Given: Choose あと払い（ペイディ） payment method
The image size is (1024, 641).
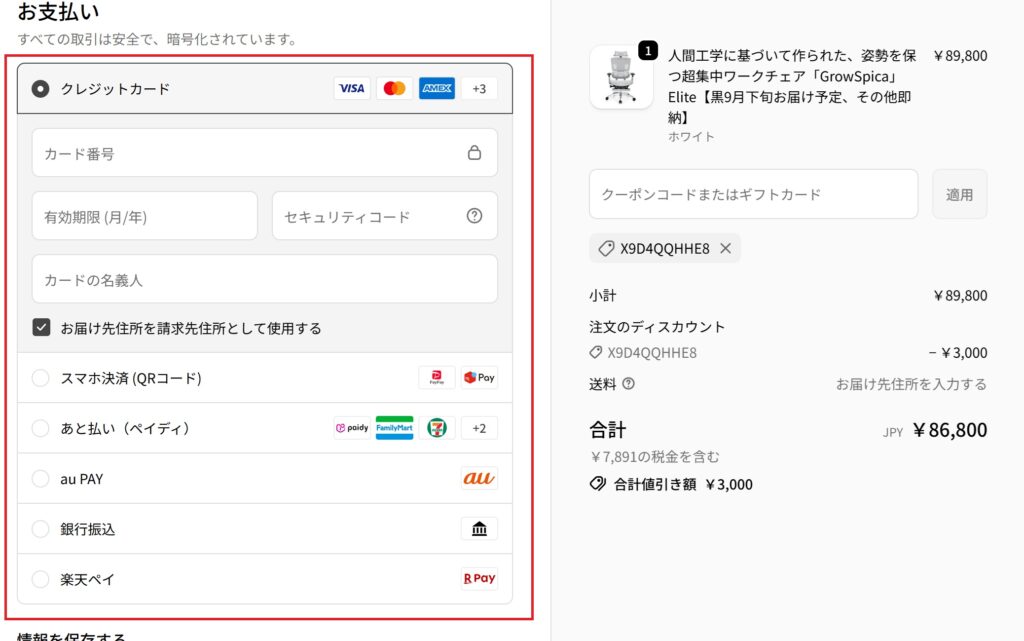Looking at the screenshot, I should coord(40,428).
